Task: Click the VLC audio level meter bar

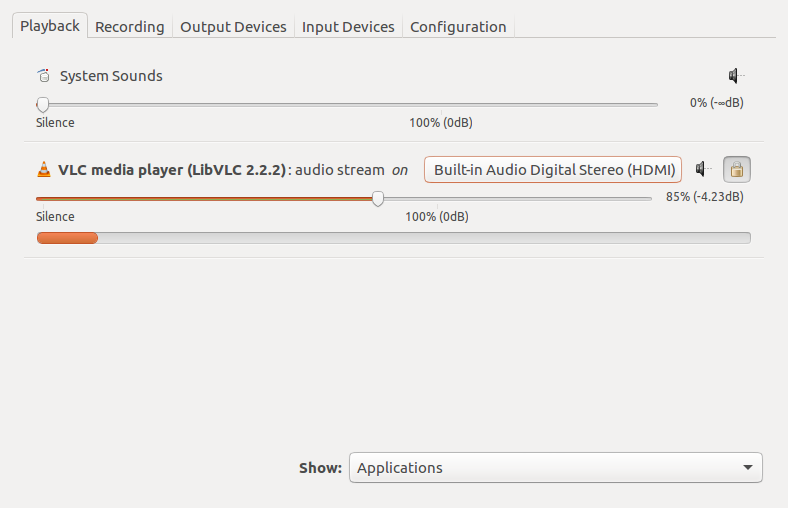Action: tap(393, 238)
